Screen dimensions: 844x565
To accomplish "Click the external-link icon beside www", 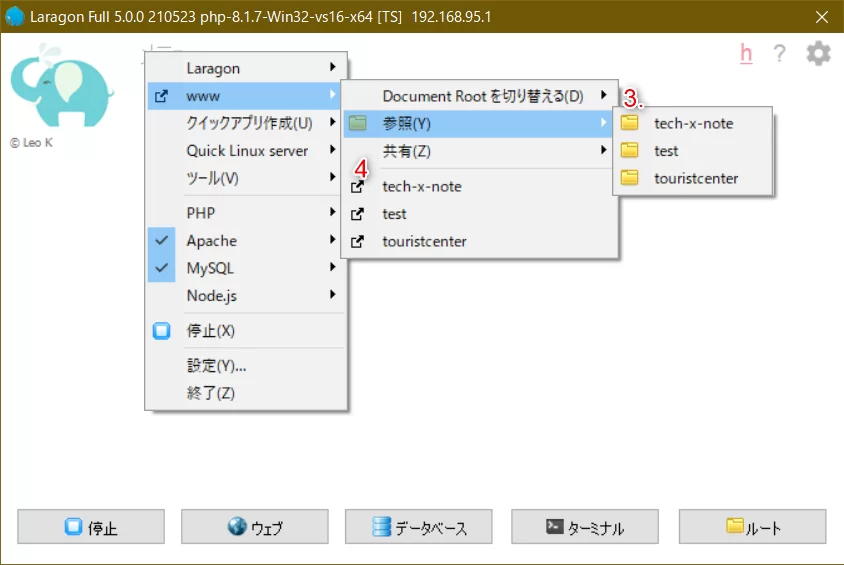I will tap(161, 96).
